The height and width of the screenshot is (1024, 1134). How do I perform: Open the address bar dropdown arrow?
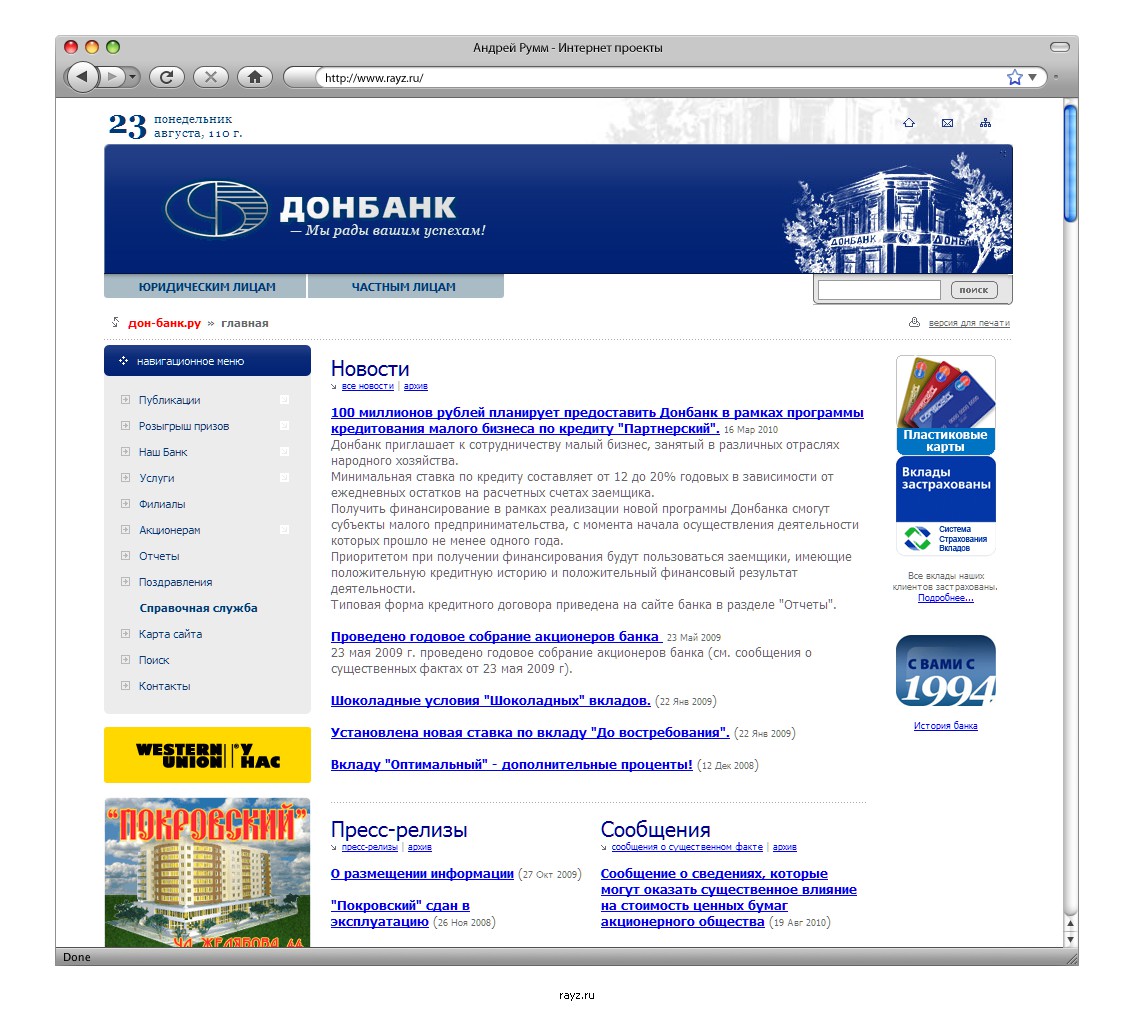tap(1033, 77)
